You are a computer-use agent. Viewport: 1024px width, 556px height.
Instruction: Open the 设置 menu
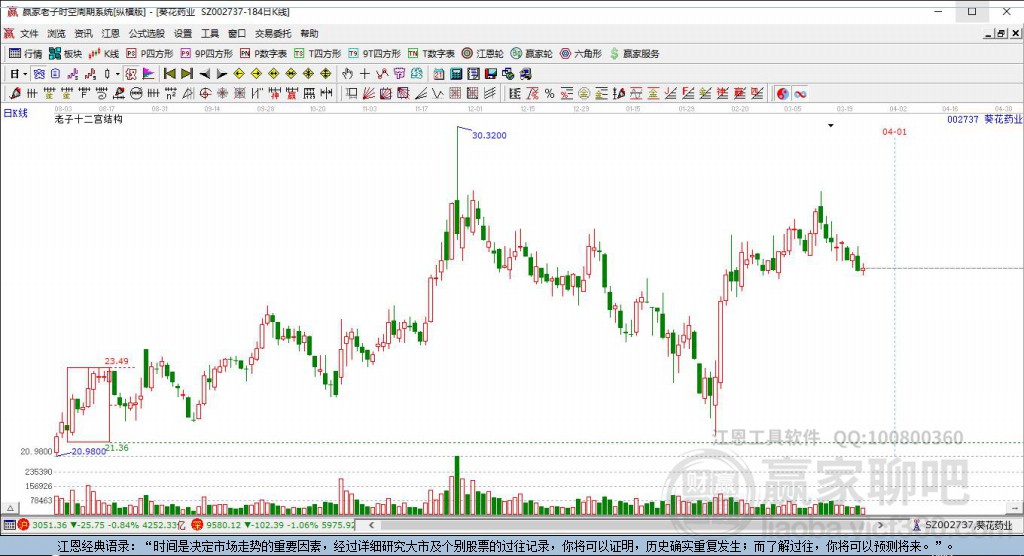[x=183, y=33]
